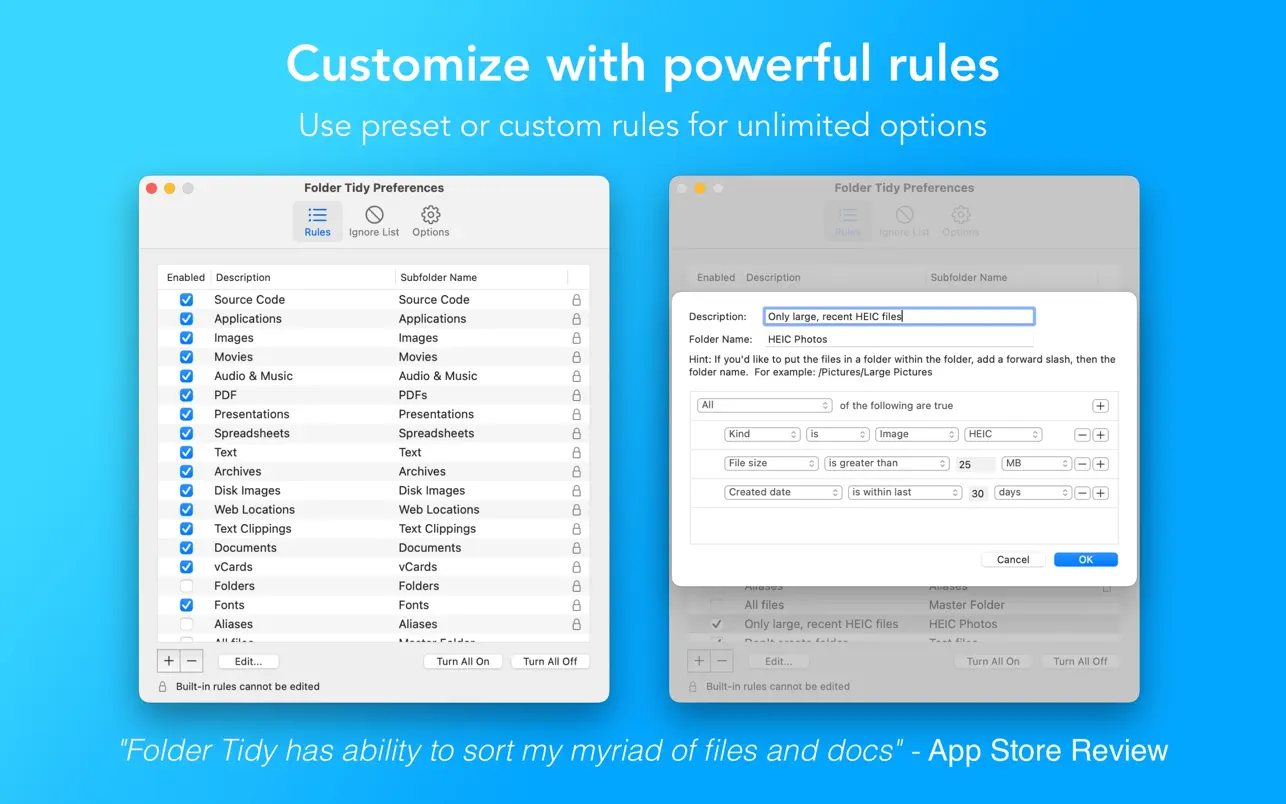
Task: Click the minus button below the rules list
Action: pos(192,661)
